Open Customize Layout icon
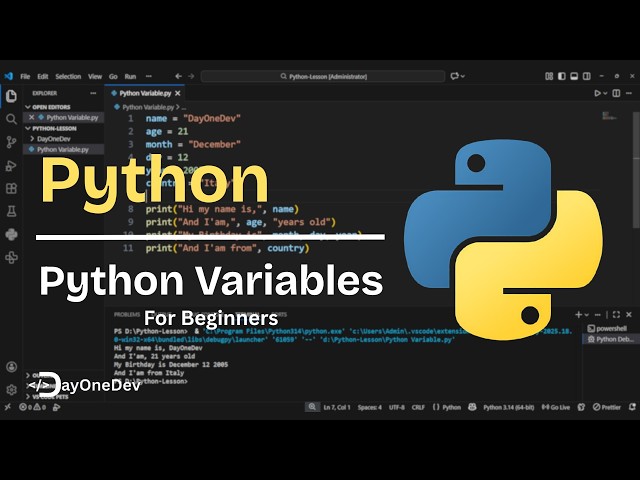The width and height of the screenshot is (640, 480). pos(549,76)
